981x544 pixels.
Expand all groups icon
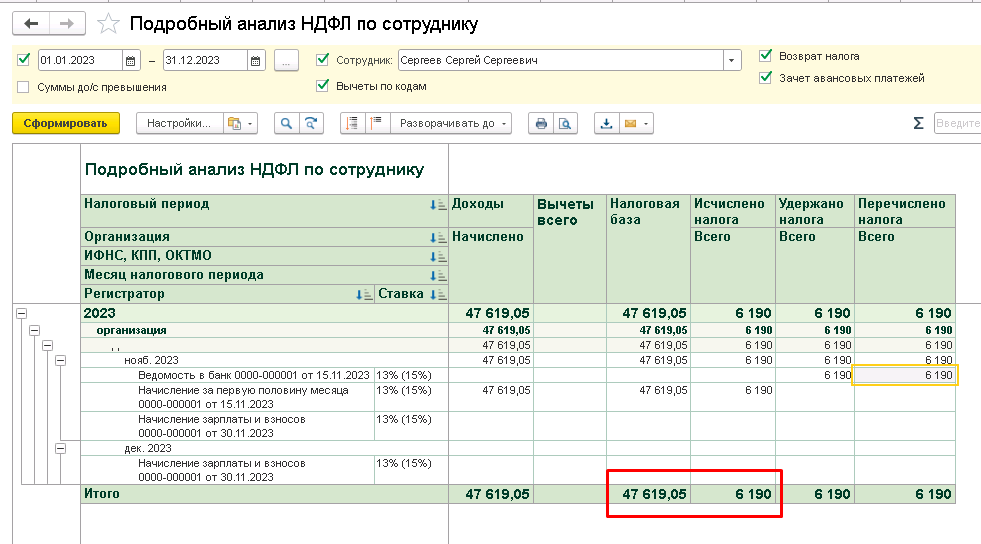coord(377,123)
